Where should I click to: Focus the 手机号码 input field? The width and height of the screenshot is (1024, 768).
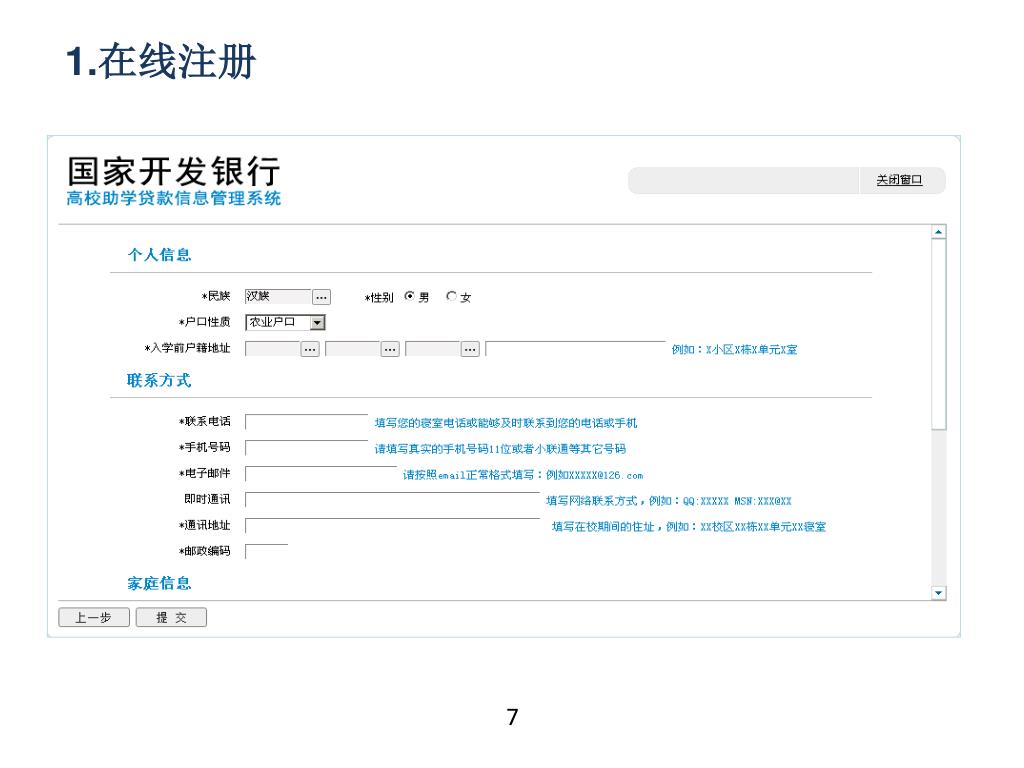pyautogui.click(x=307, y=448)
